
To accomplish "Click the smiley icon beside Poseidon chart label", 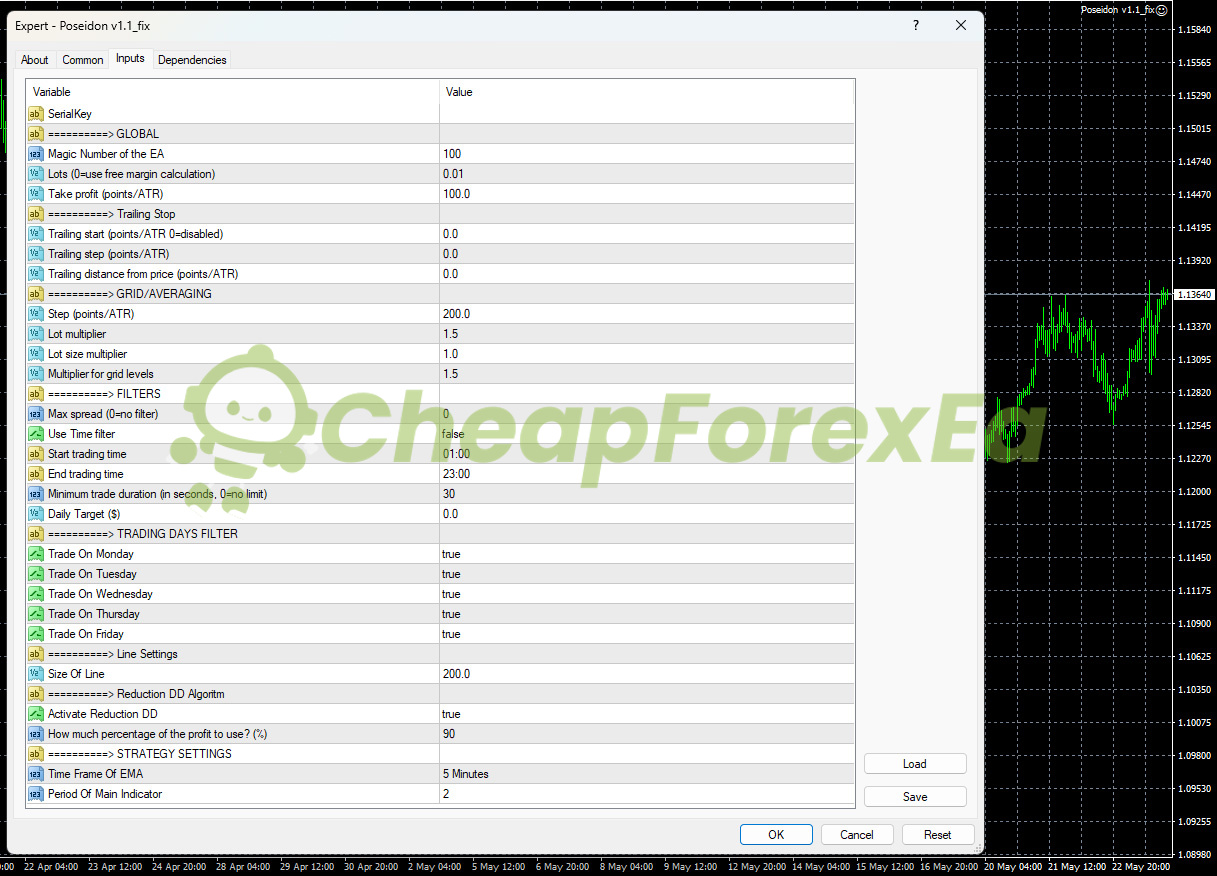I will [1161, 10].
